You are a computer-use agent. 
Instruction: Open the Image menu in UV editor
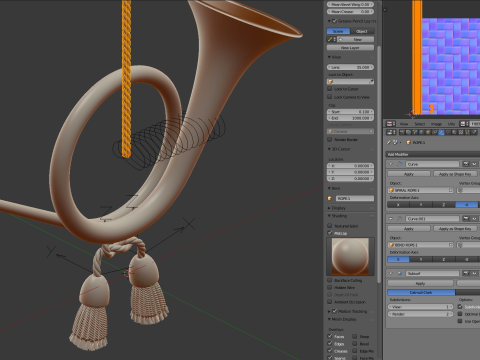point(436,124)
